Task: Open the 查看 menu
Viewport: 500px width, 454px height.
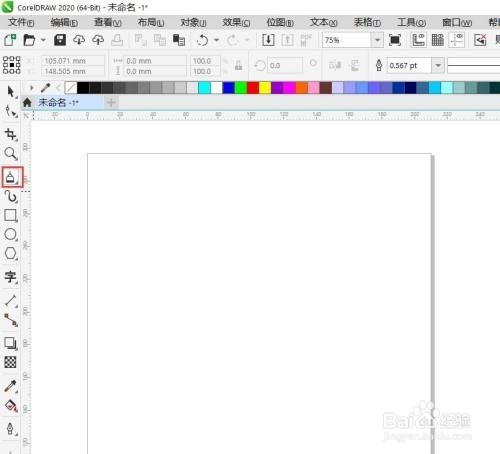Action: point(108,22)
